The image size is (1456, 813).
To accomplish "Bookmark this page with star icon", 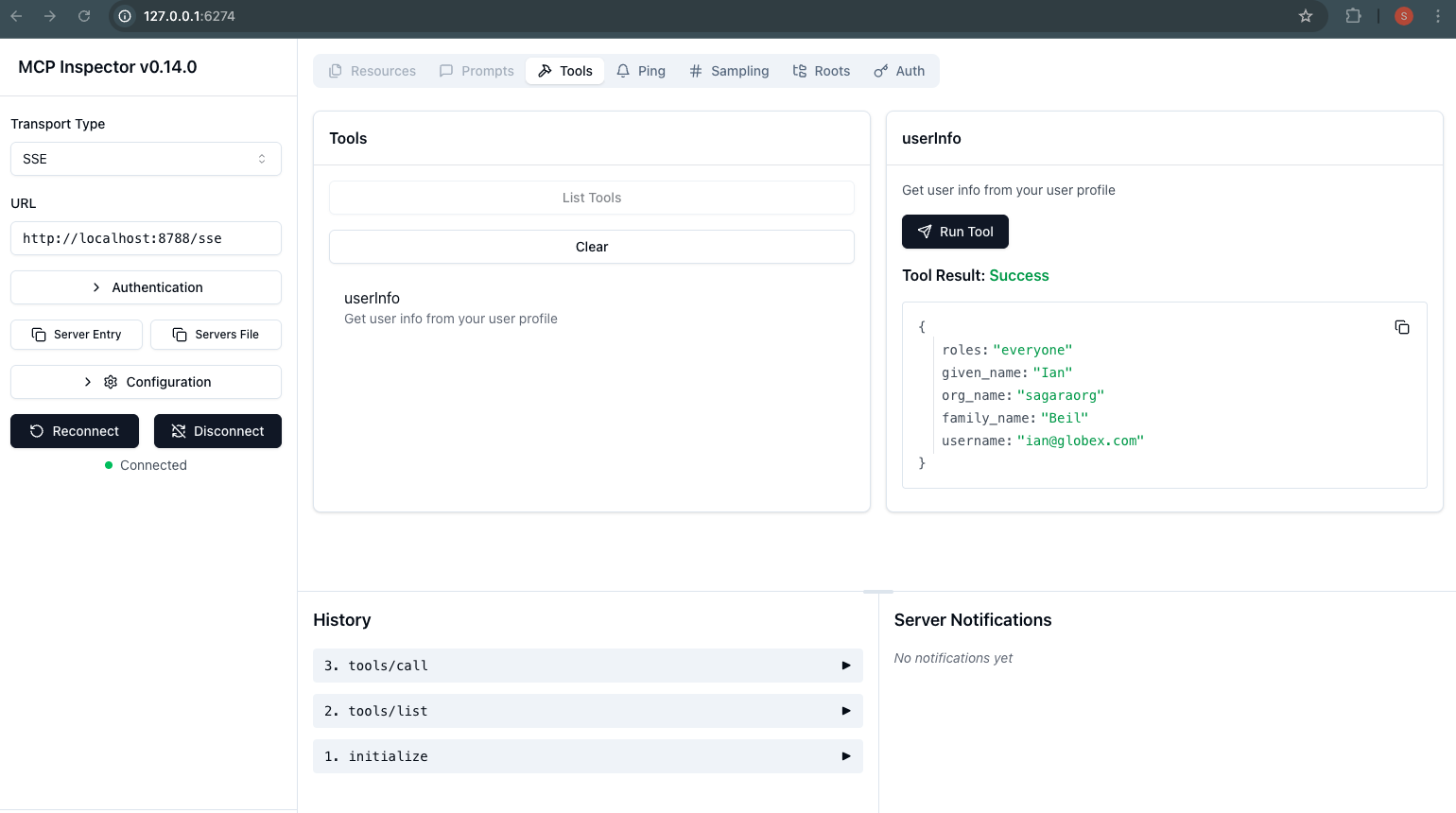I will coord(1306,16).
